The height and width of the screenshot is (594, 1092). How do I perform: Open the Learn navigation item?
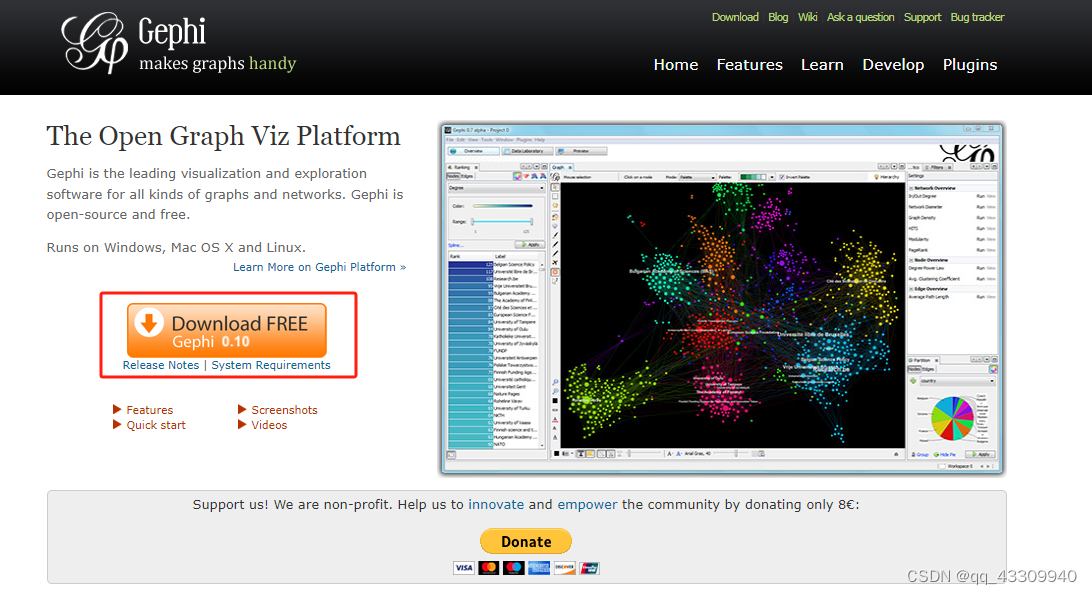[822, 65]
